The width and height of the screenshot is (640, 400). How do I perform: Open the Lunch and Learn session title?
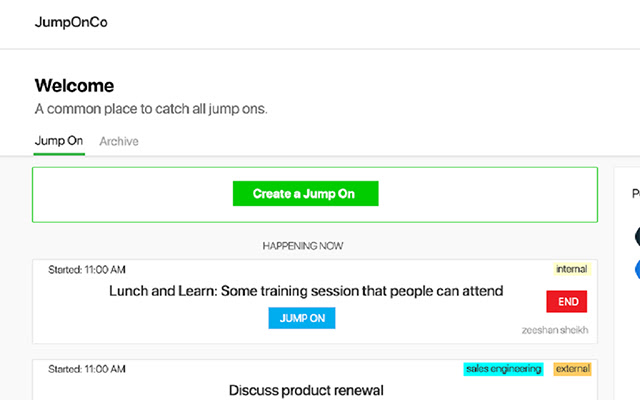306,291
